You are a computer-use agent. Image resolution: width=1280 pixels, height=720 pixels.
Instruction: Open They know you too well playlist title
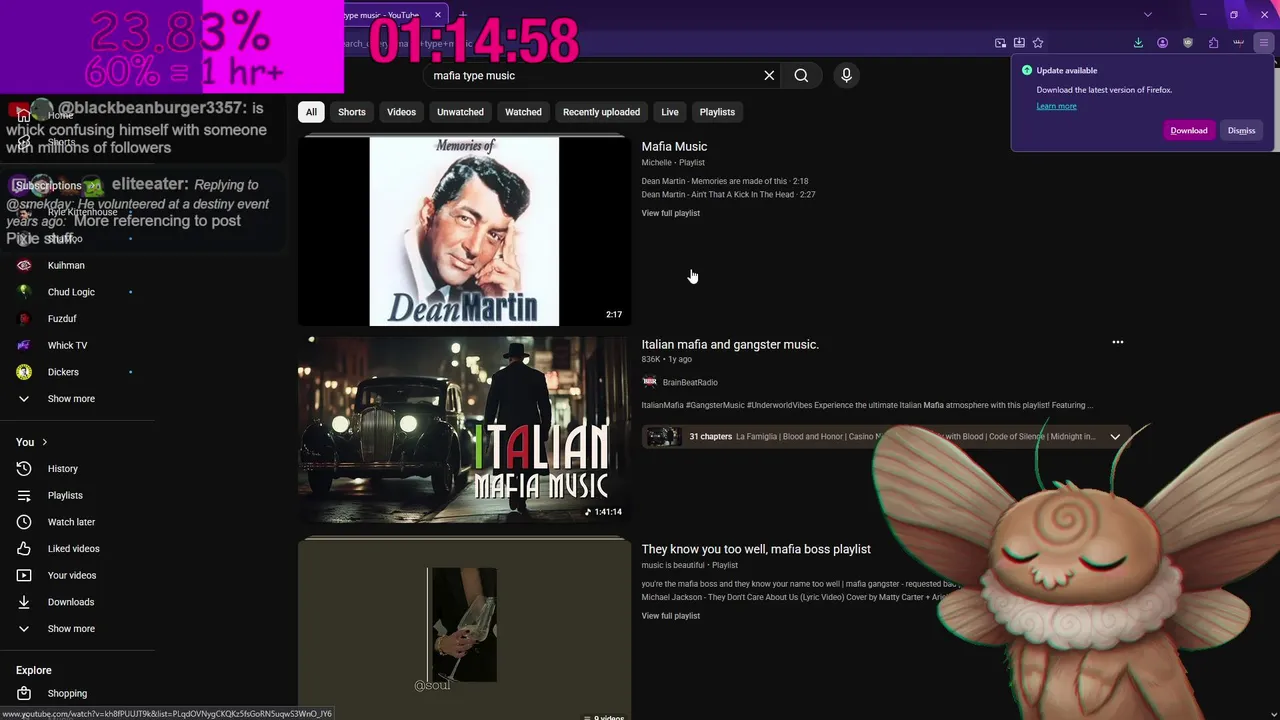tap(756, 549)
